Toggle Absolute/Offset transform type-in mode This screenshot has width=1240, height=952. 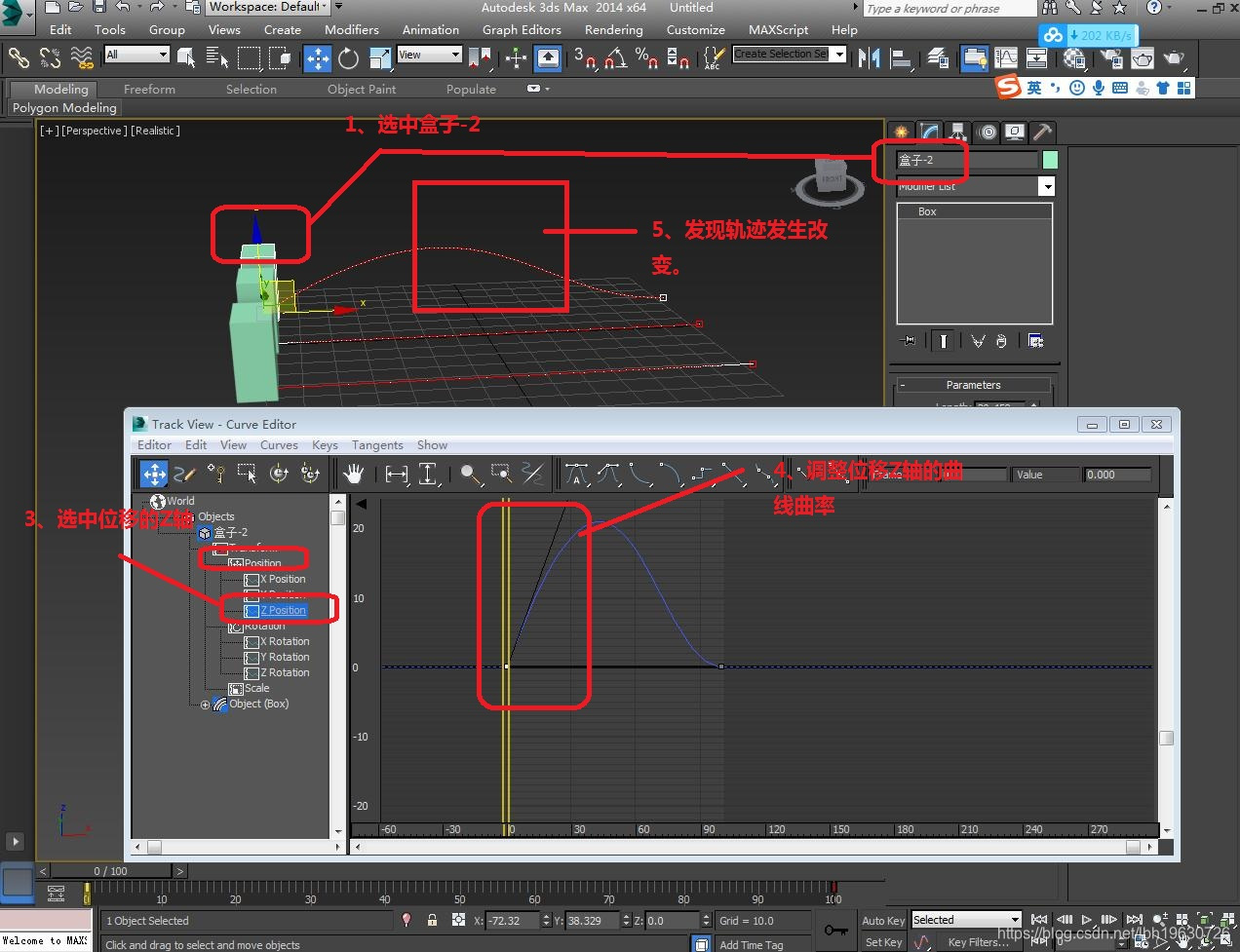tap(458, 920)
